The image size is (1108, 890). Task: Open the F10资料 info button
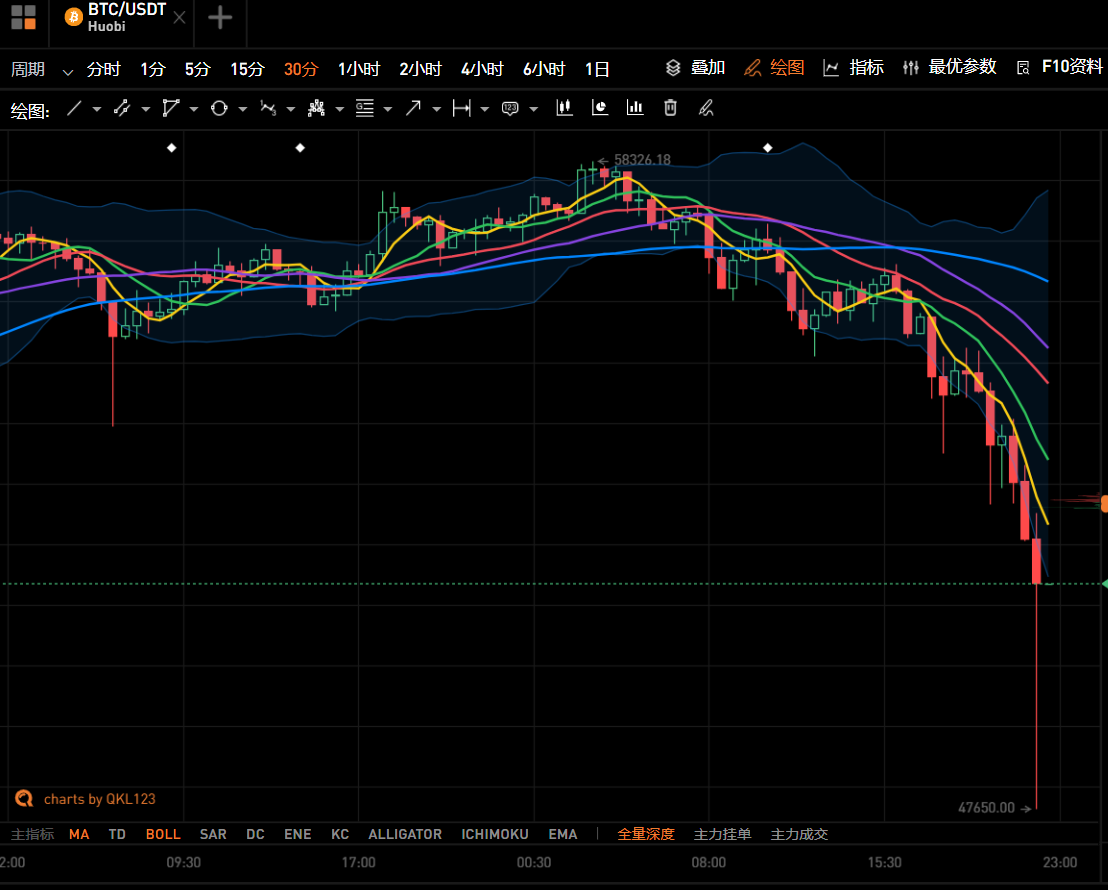[1060, 67]
